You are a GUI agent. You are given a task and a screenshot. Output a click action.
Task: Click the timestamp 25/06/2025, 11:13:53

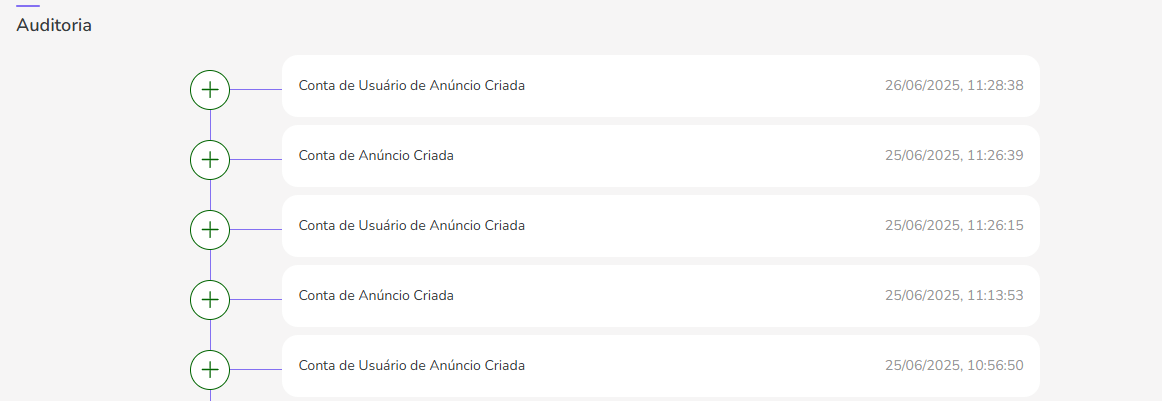[954, 296]
